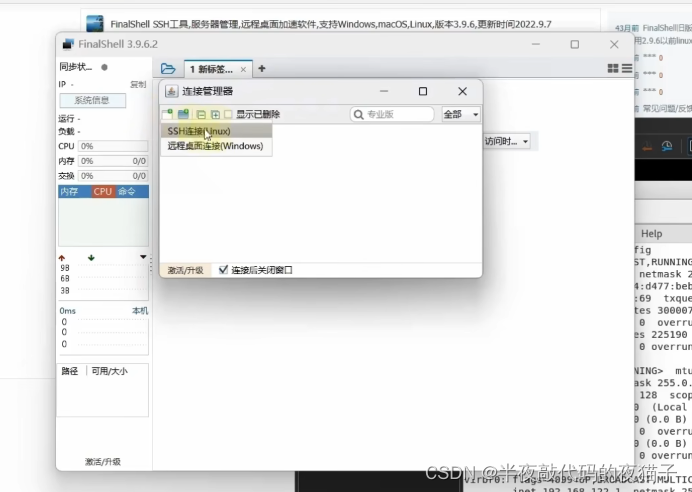Toggle the 显示已删除 checkbox
Screen dimensions: 692x492
click(x=228, y=114)
